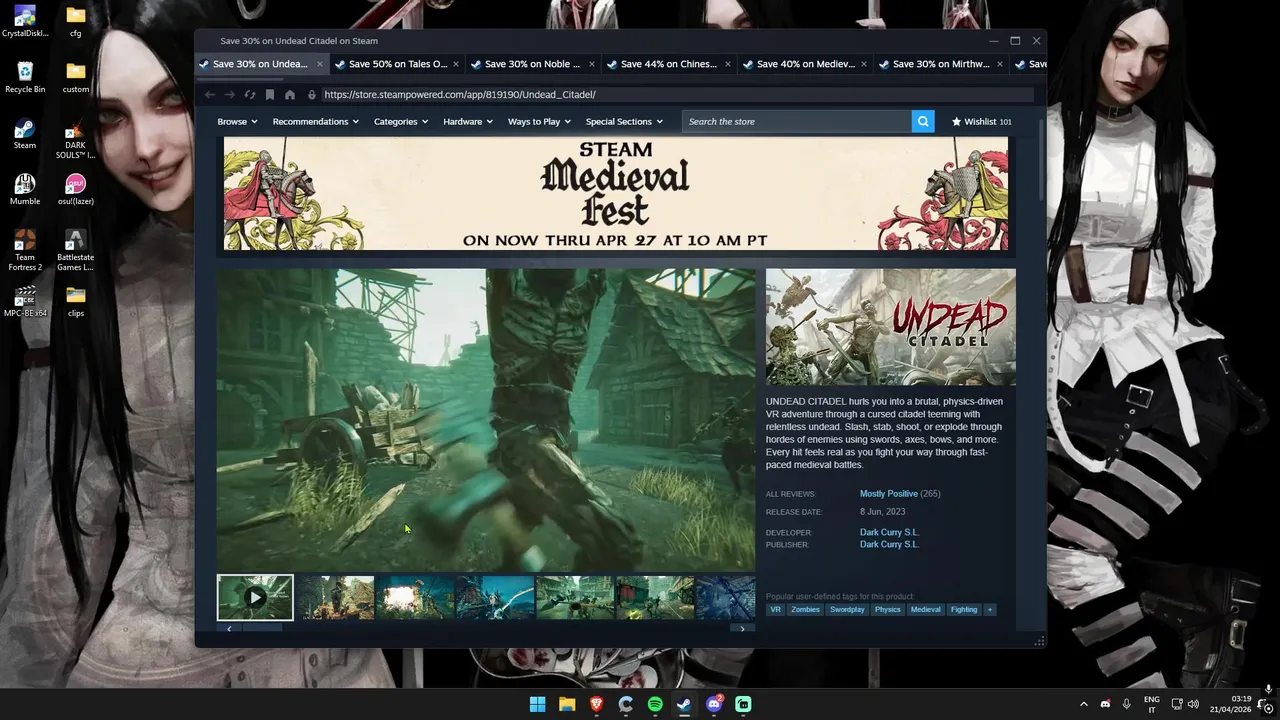Open the Recycle Bin on desktop
Screen dimensions: 1280x720
click(25, 77)
